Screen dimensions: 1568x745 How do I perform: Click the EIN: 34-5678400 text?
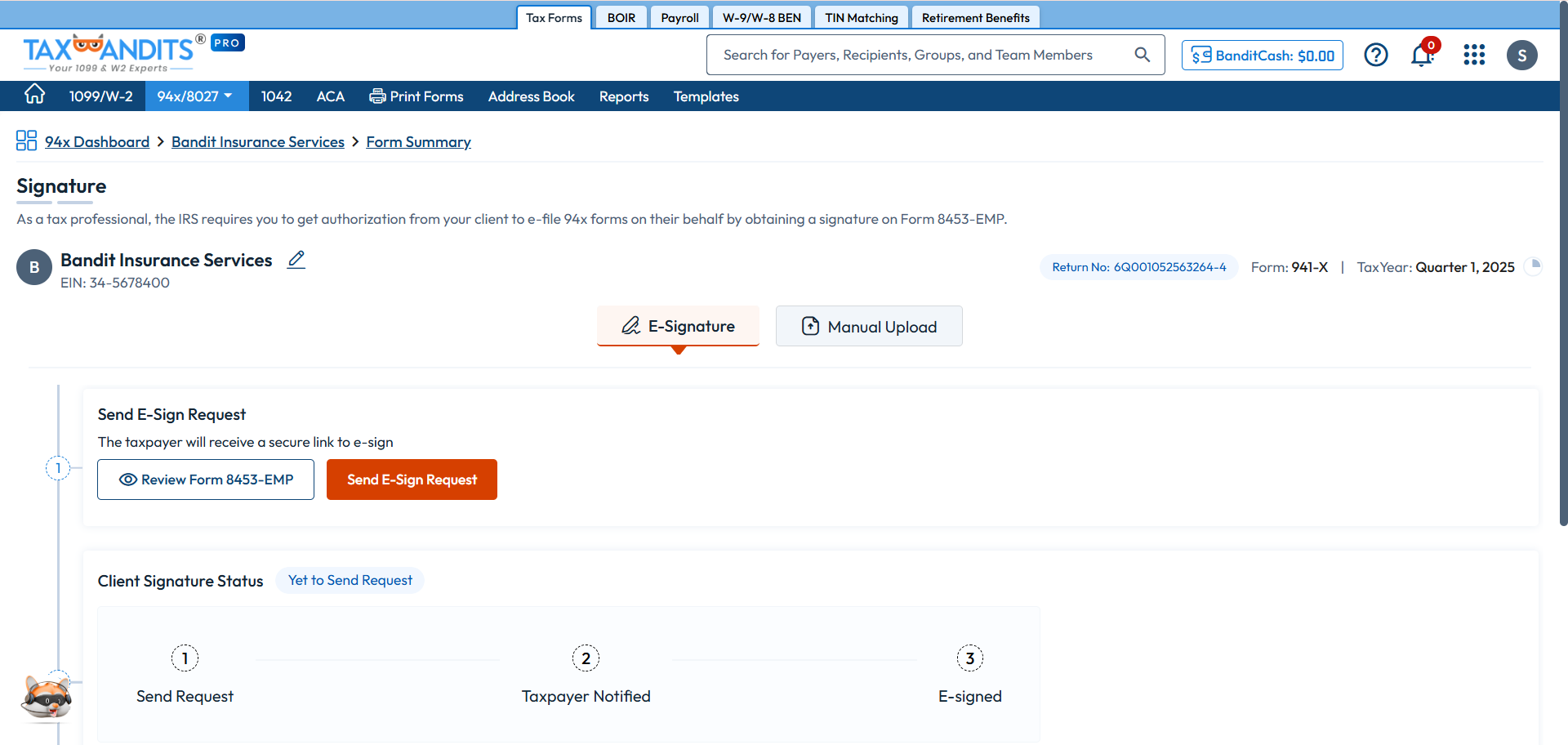point(115,283)
